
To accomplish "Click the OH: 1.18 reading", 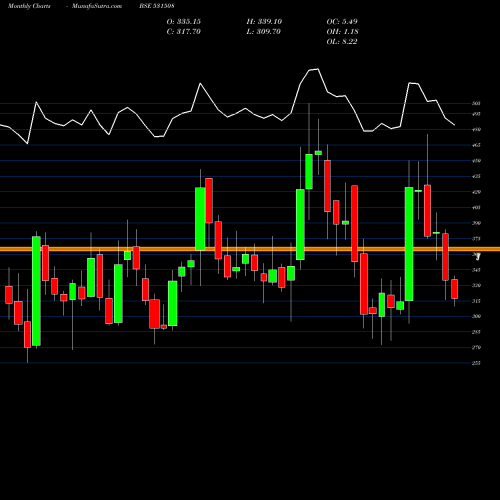I will 342,32.
